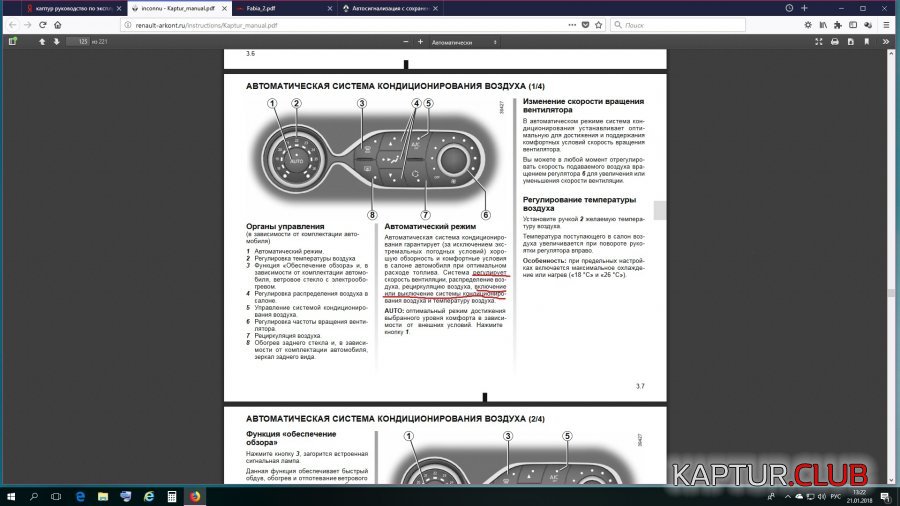
Task: Print the PDF document
Action: tap(835, 42)
